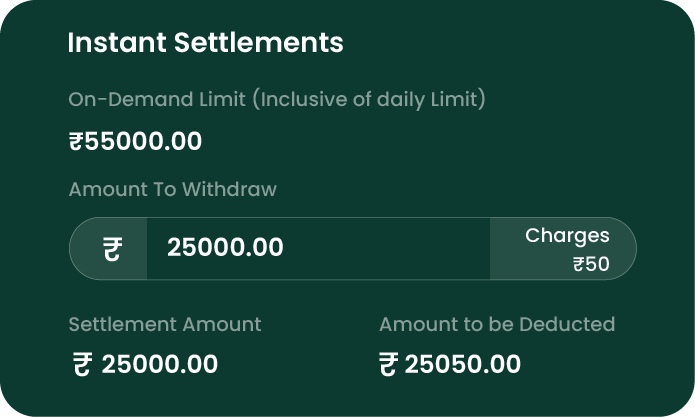Click the word Charges
This screenshot has width=695, height=417.
point(567,236)
